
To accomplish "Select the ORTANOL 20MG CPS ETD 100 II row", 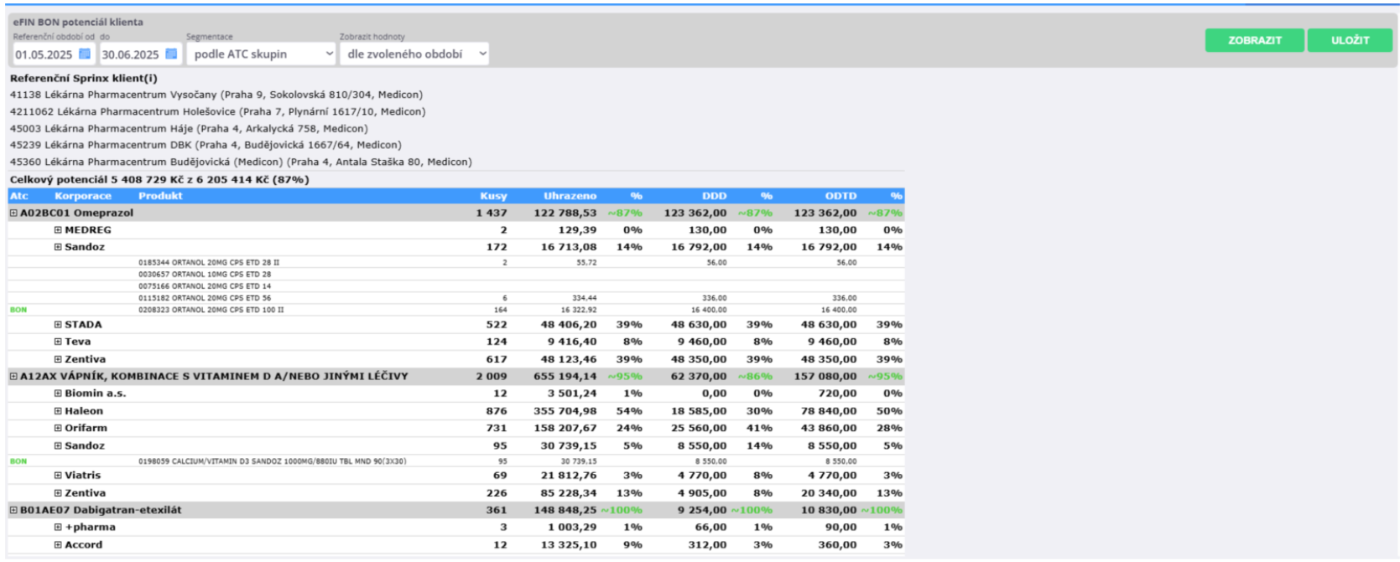I will [x=211, y=310].
